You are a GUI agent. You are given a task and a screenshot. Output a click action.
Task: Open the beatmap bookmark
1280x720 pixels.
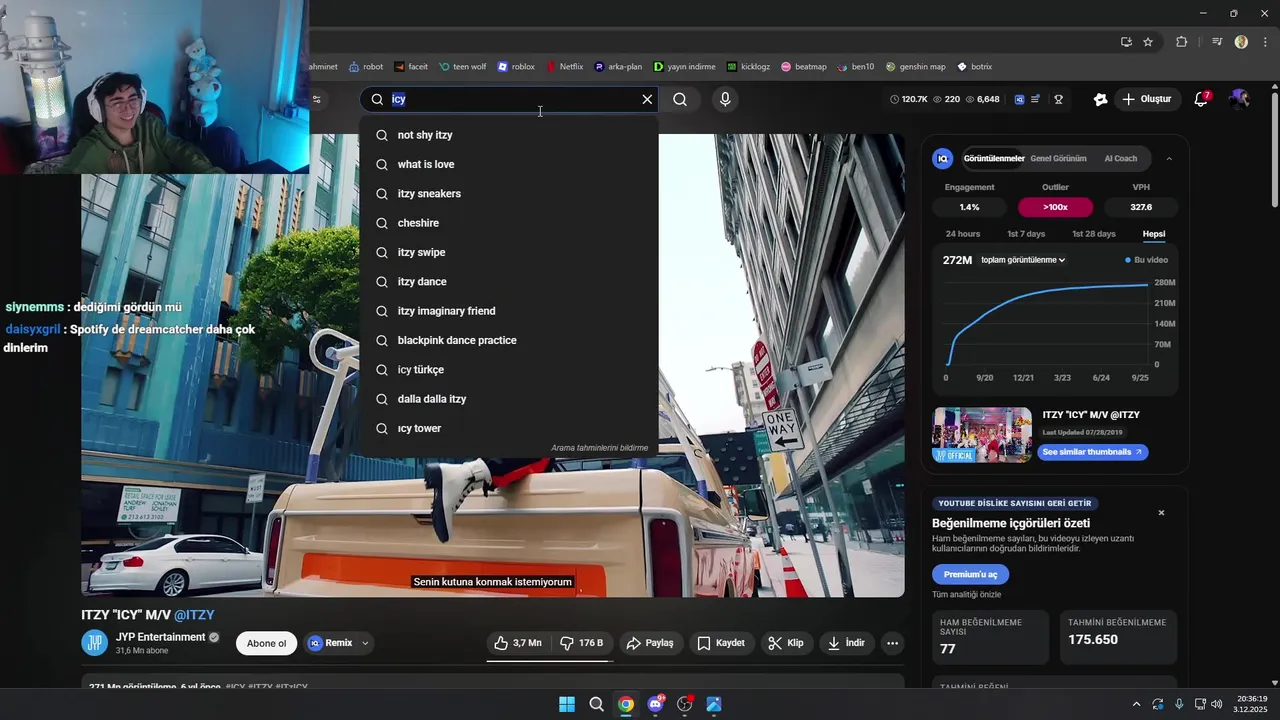[x=804, y=67]
